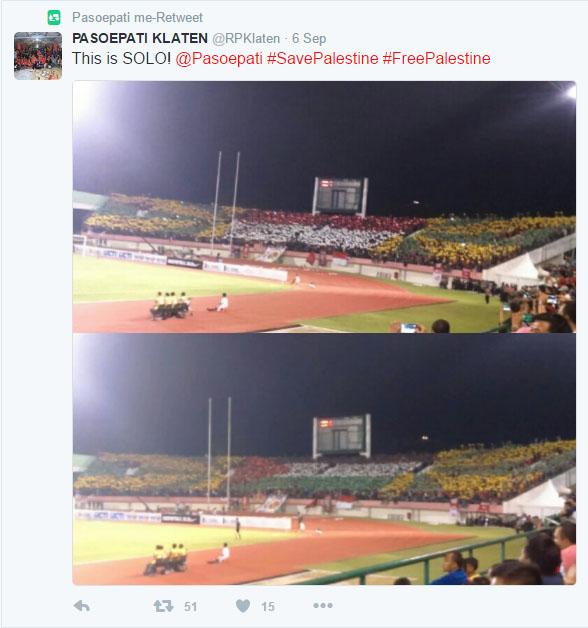Screen dimensions: 588x628
Task: Open the 6 Sep timestamp link
Action: (309, 38)
